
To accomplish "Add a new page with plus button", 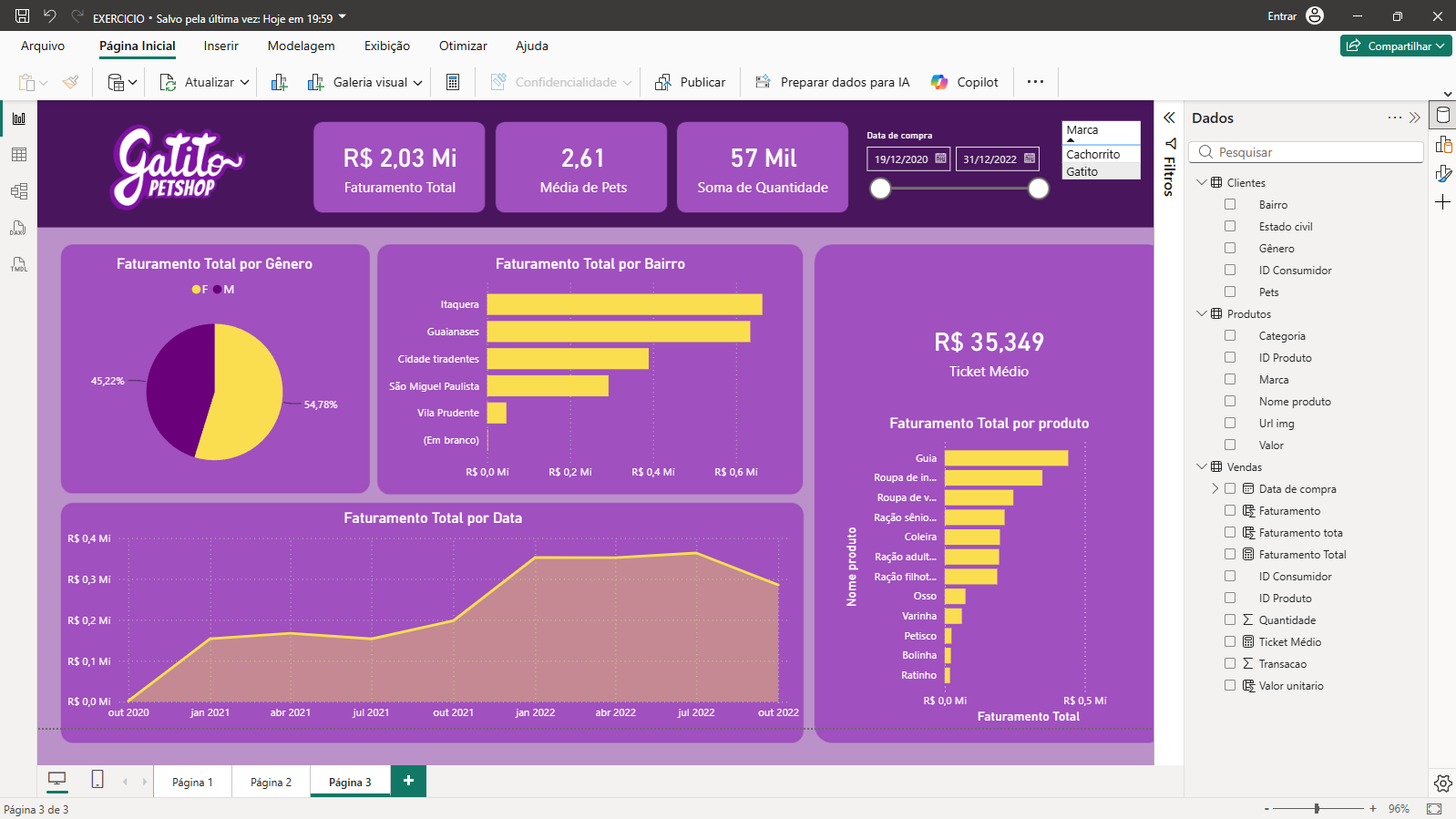I will click(x=408, y=781).
